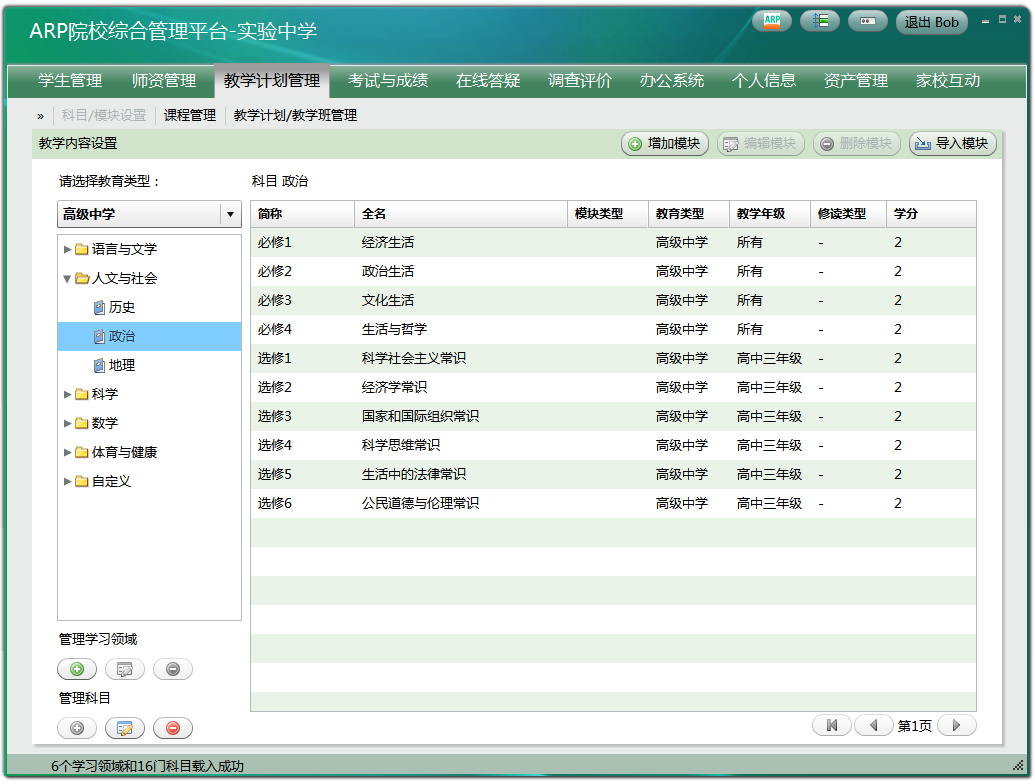Edit the learning domain under 管理学习领域
1035x784 pixels.
click(x=125, y=669)
